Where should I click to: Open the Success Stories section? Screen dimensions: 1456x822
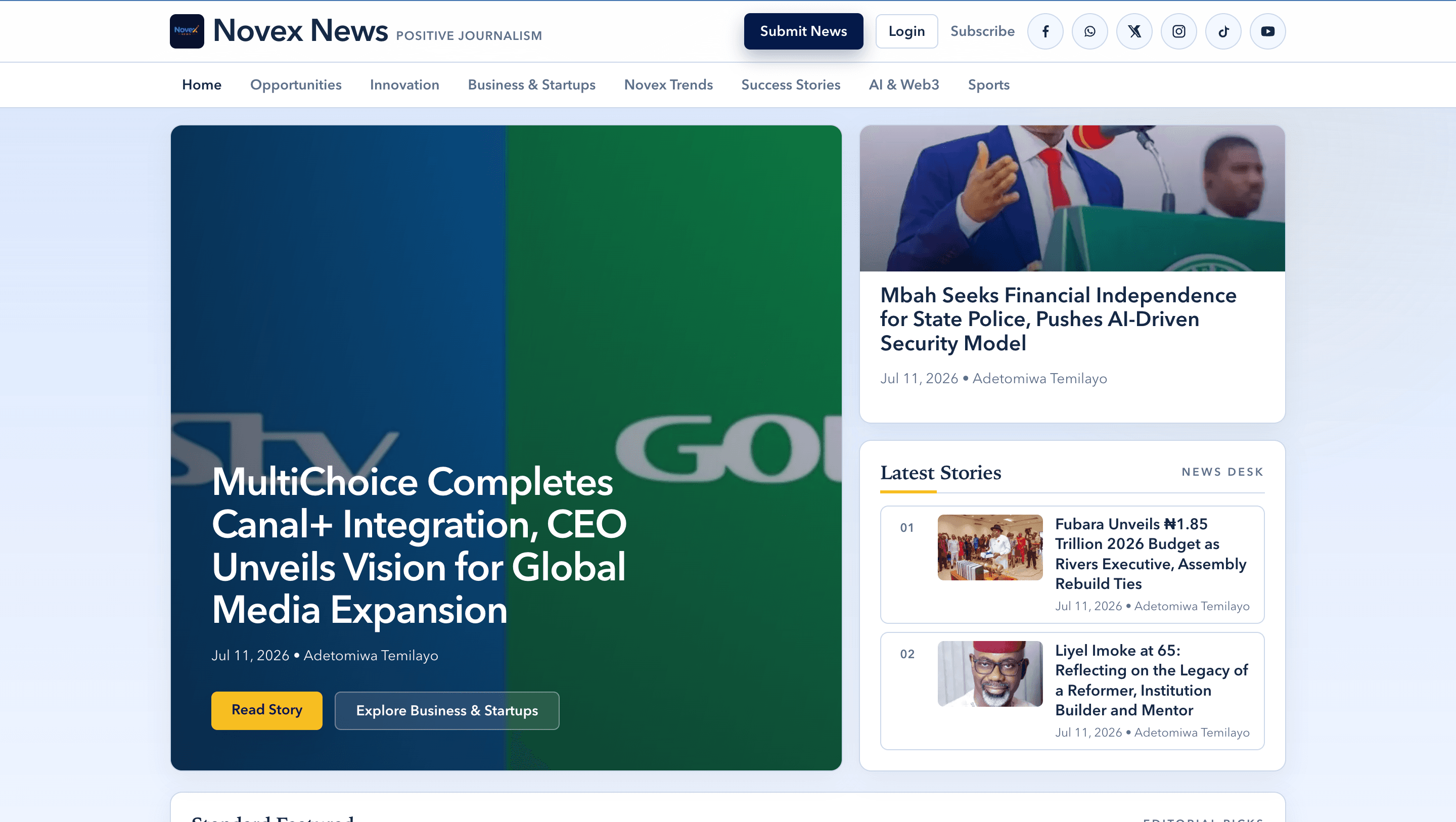tap(791, 85)
